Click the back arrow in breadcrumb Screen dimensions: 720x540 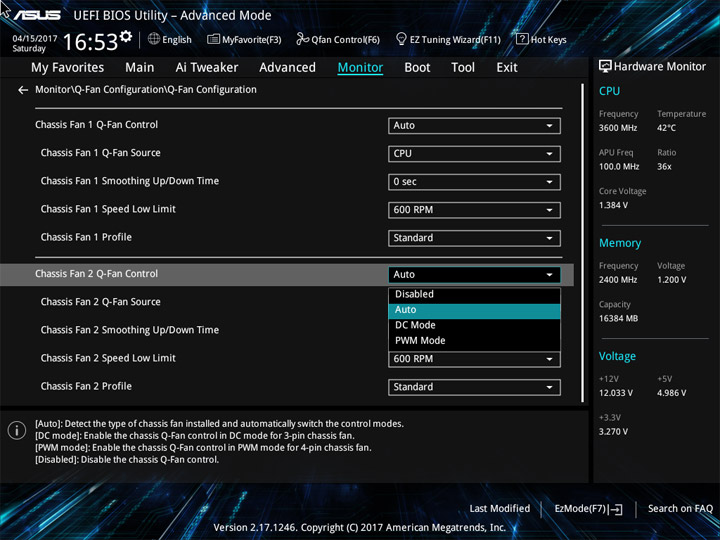click(x=23, y=90)
